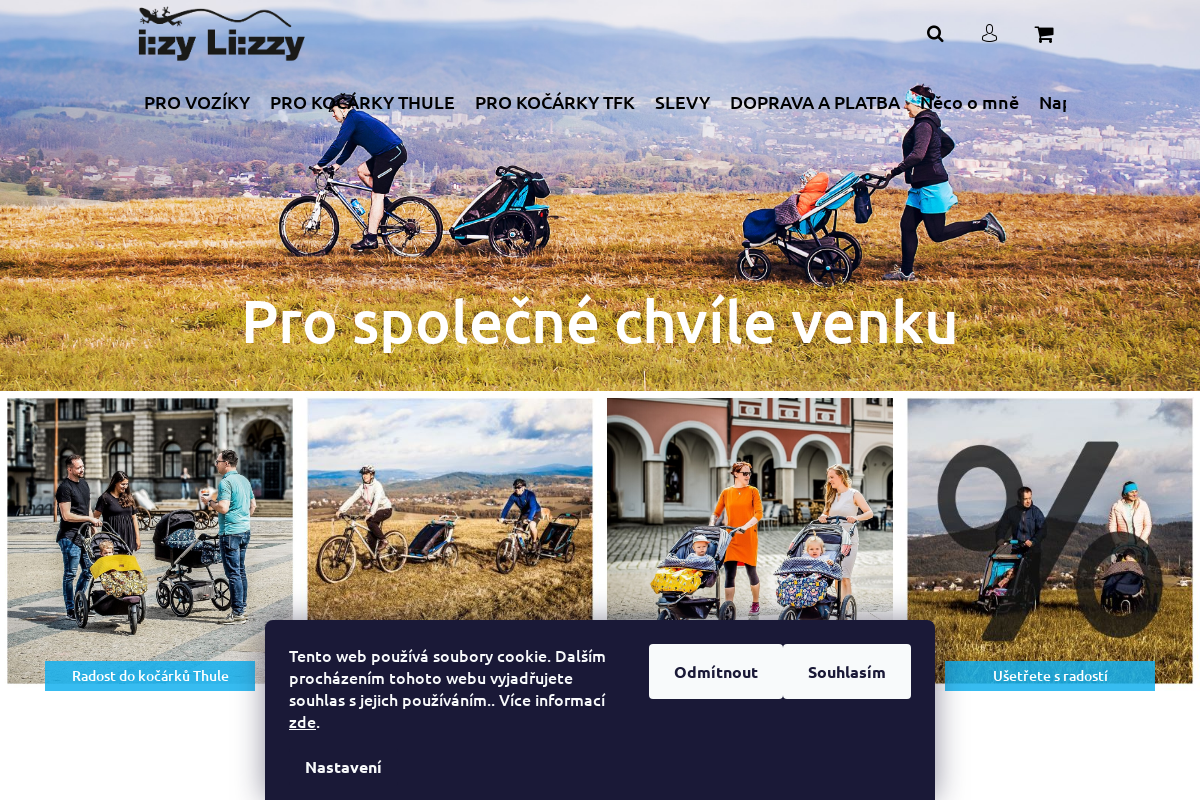The image size is (1200, 800).
Task: Open the two women with strollers thumbnail
Action: pos(750,510)
